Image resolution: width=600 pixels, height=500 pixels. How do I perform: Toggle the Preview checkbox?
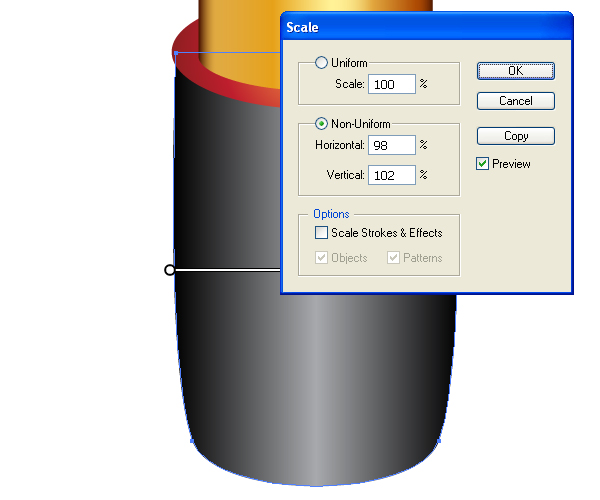[484, 164]
